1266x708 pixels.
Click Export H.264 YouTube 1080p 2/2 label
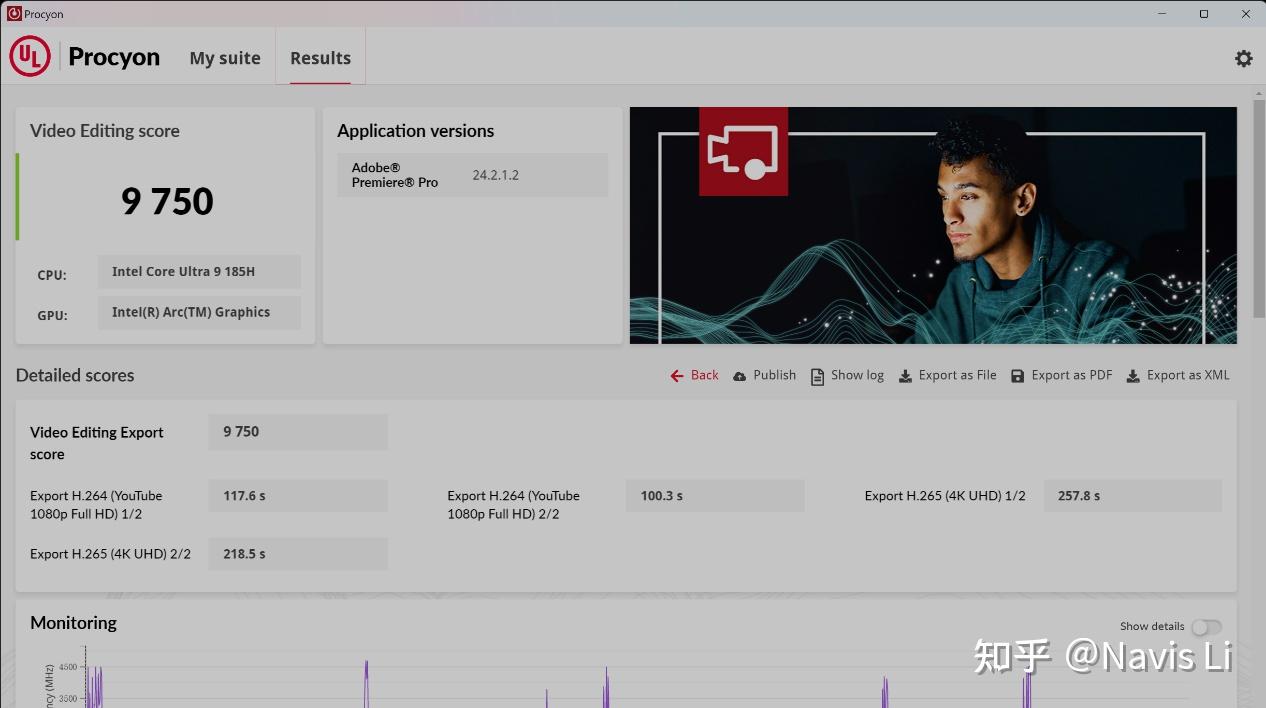(x=513, y=505)
